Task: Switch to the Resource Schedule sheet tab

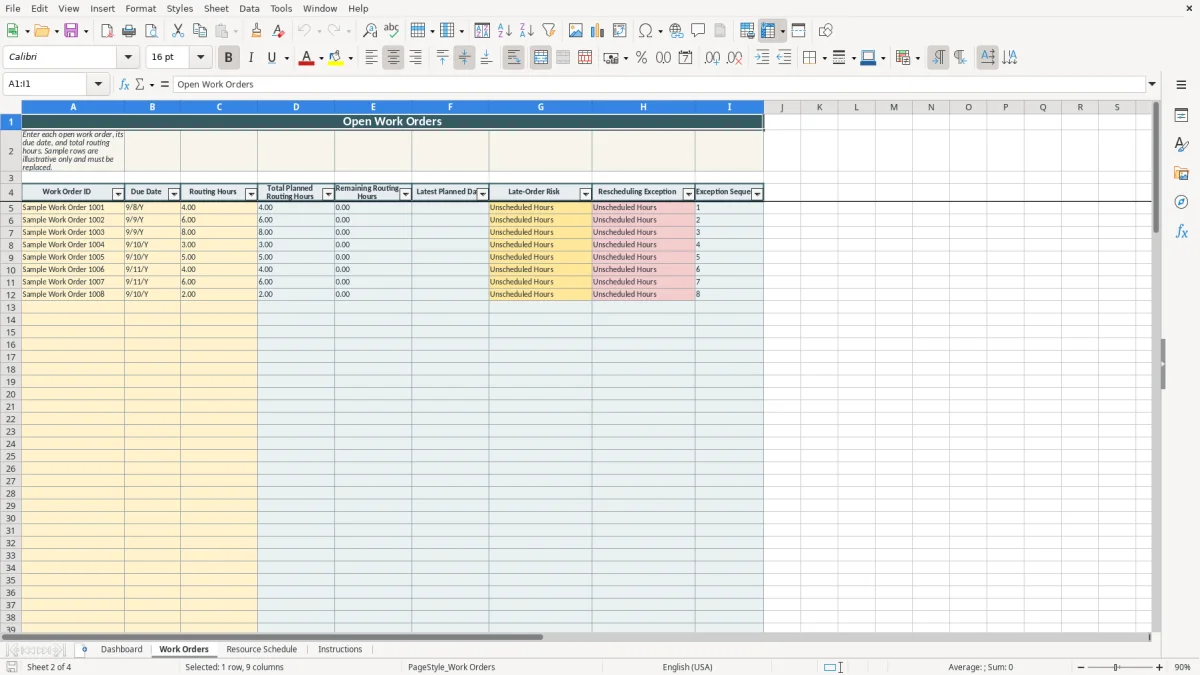Action: tap(261, 649)
